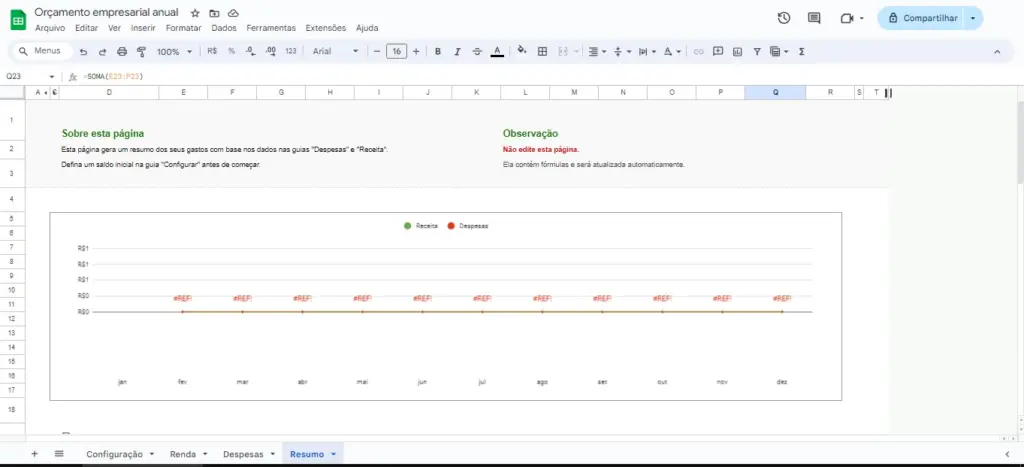Open the Inserir menu
The height and width of the screenshot is (467, 1024).
pyautogui.click(x=143, y=28)
